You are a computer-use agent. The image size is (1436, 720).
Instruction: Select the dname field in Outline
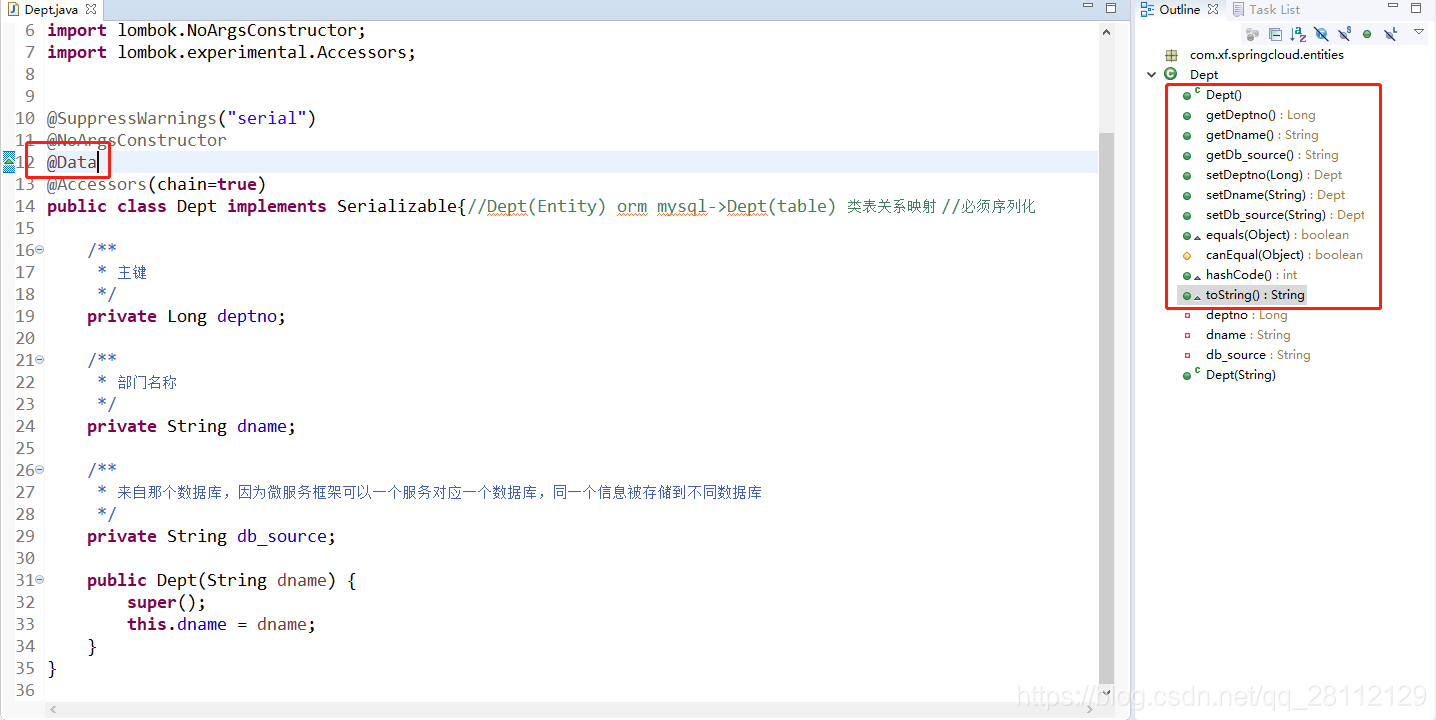click(x=1248, y=335)
